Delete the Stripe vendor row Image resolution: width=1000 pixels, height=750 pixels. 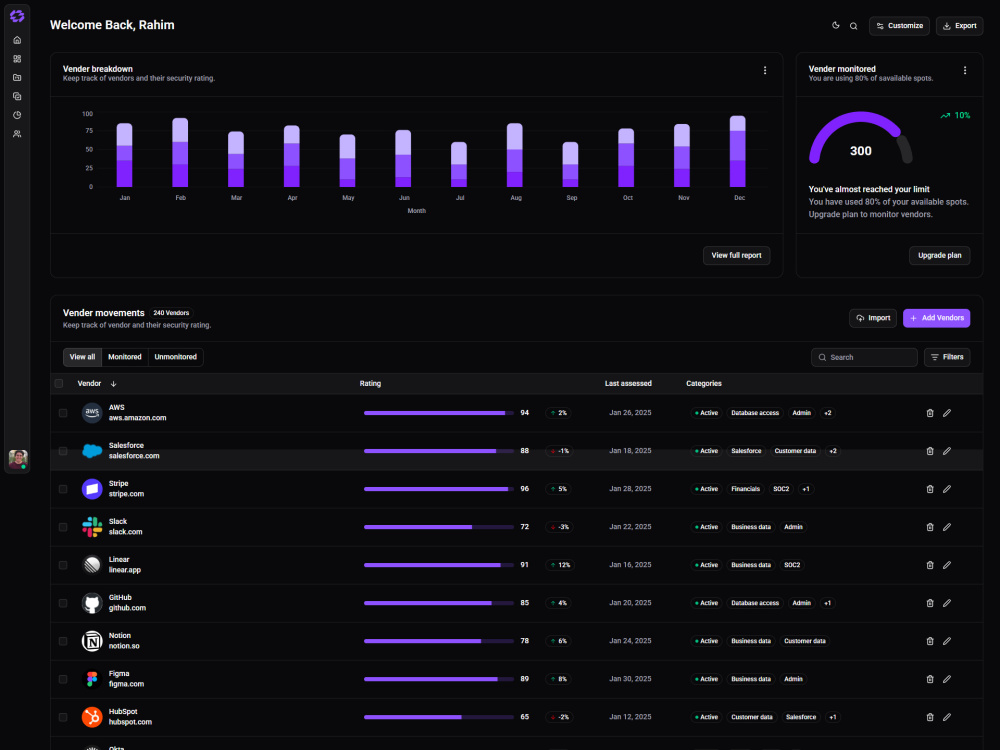[x=930, y=489]
